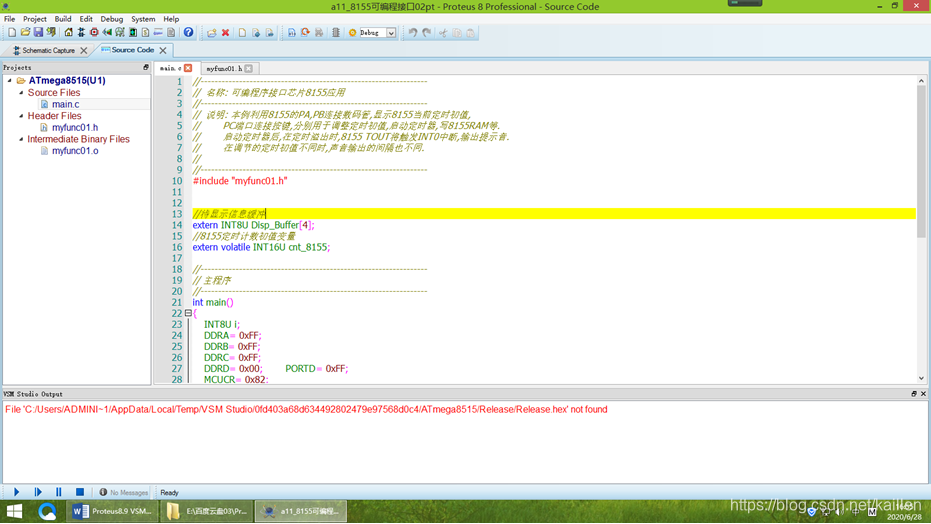
Task: Click the Add Project folder icon
Action: tap(212, 33)
